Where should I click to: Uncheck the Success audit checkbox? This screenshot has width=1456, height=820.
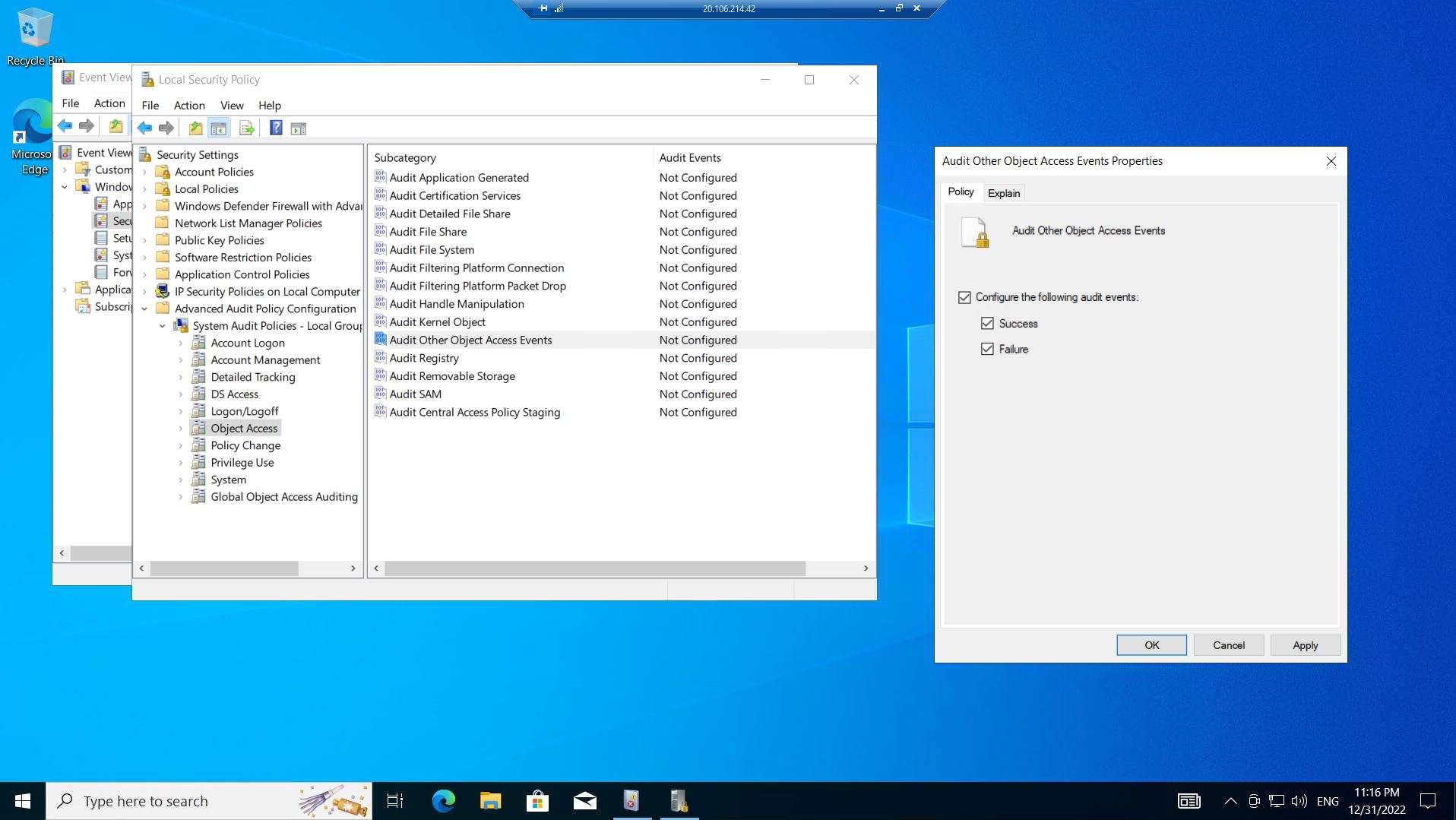coord(987,323)
